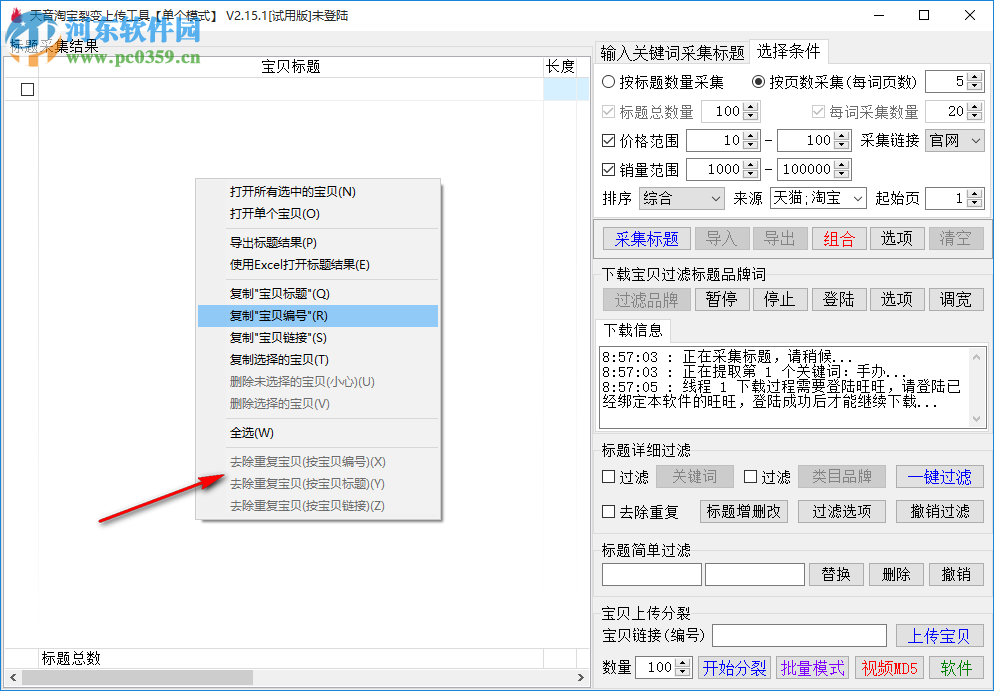Start splitting with 开始分裂 button
Image resolution: width=994 pixels, height=691 pixels.
coord(733,668)
